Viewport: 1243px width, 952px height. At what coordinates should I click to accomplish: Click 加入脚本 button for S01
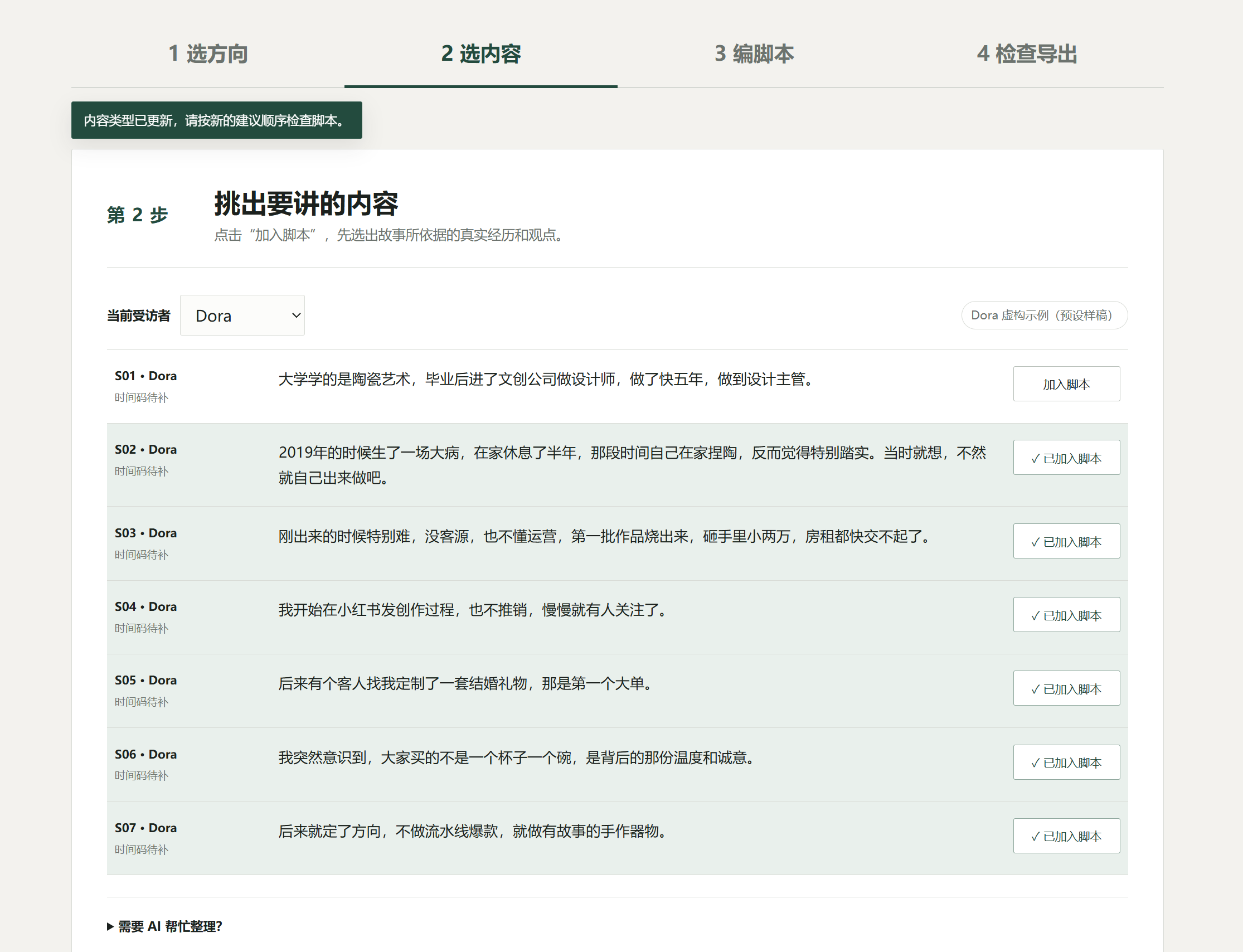pyautogui.click(x=1066, y=384)
